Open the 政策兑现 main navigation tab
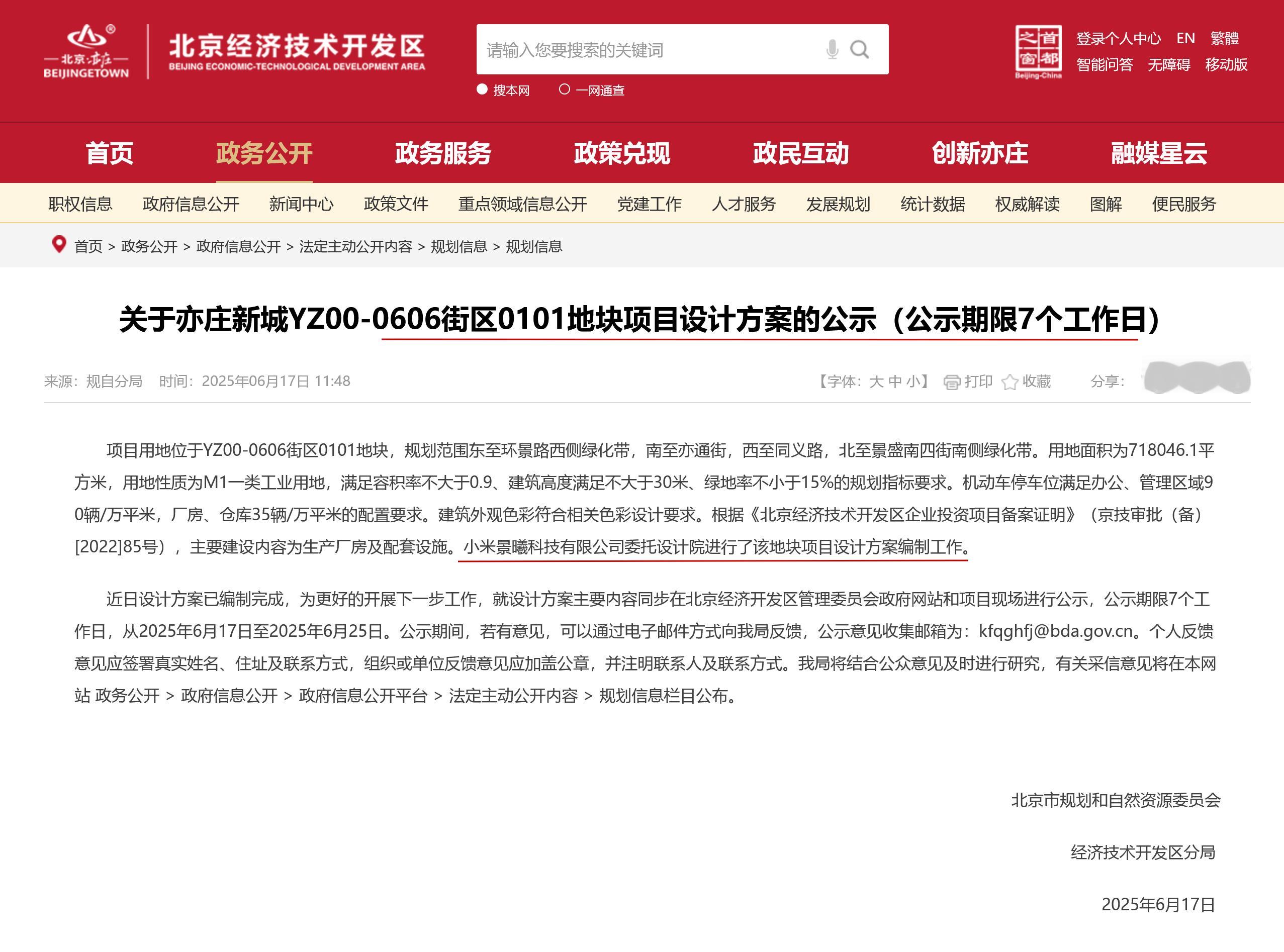The height and width of the screenshot is (952, 1284). pos(622,153)
